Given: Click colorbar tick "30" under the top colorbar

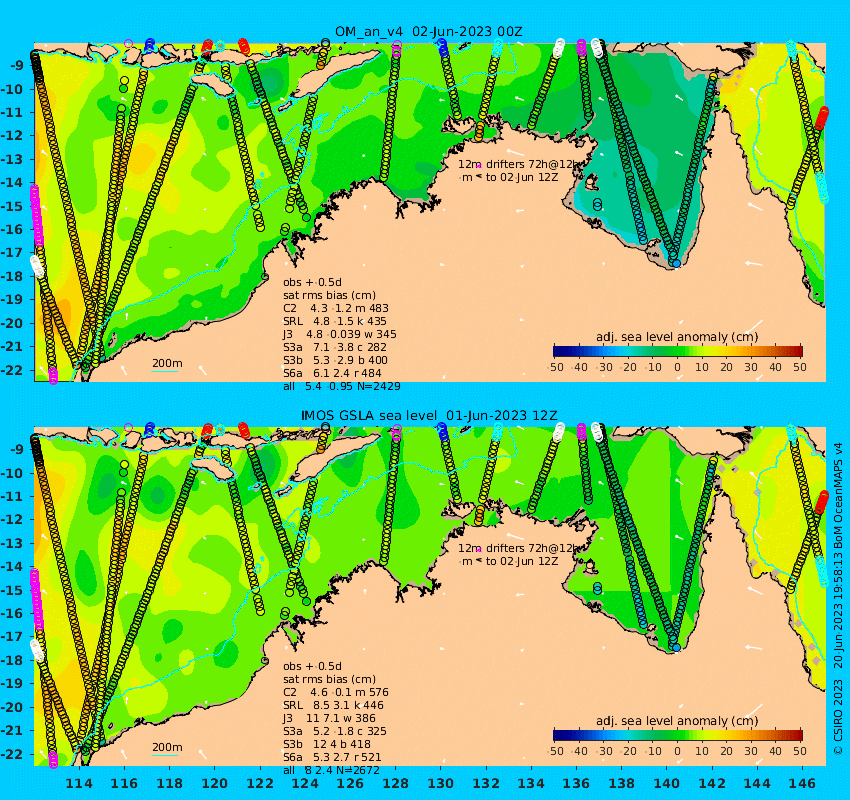Looking at the screenshot, I should pos(751,367).
